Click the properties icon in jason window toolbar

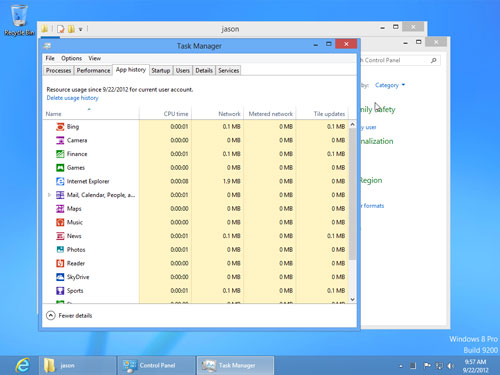point(60,29)
